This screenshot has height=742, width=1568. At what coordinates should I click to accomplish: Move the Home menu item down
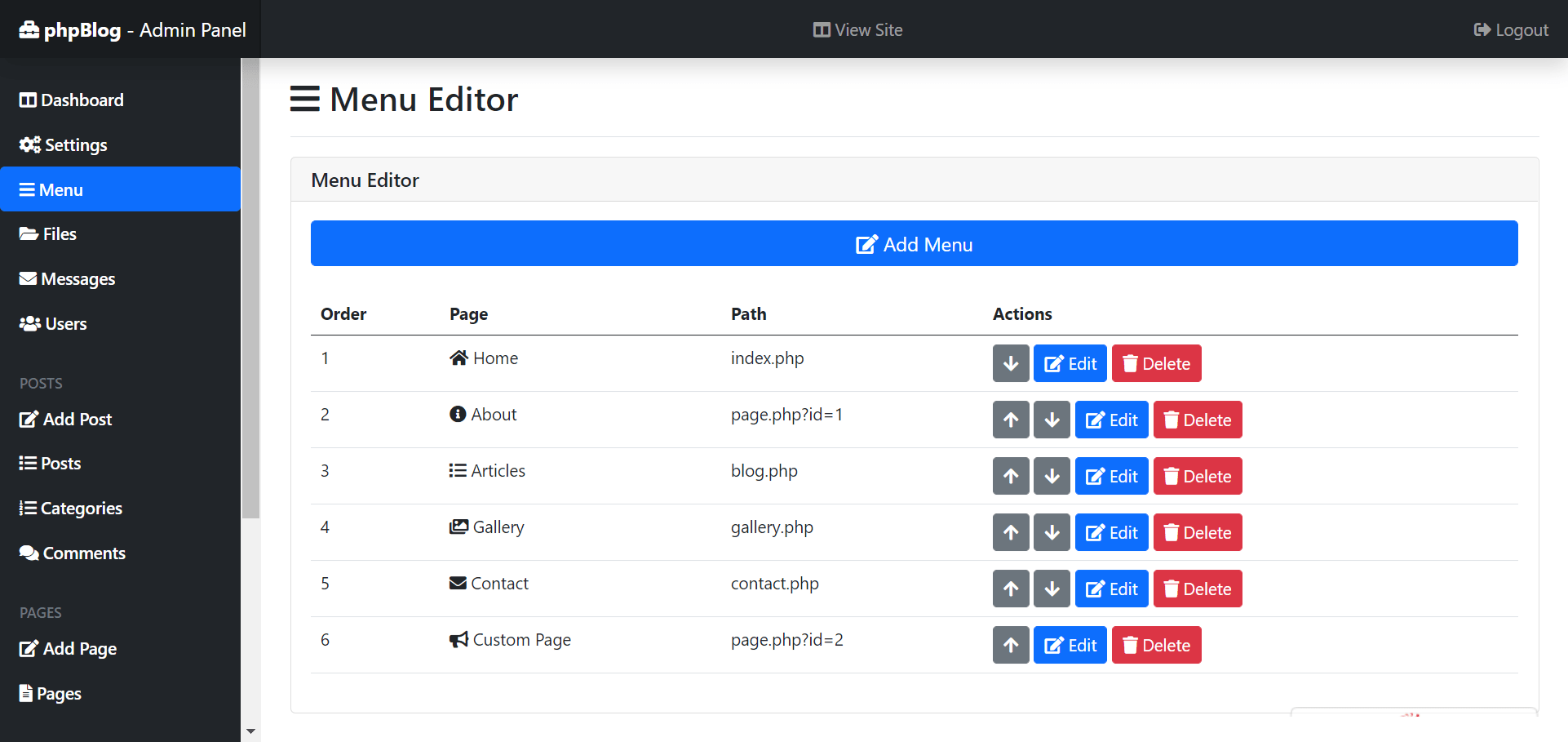1011,364
